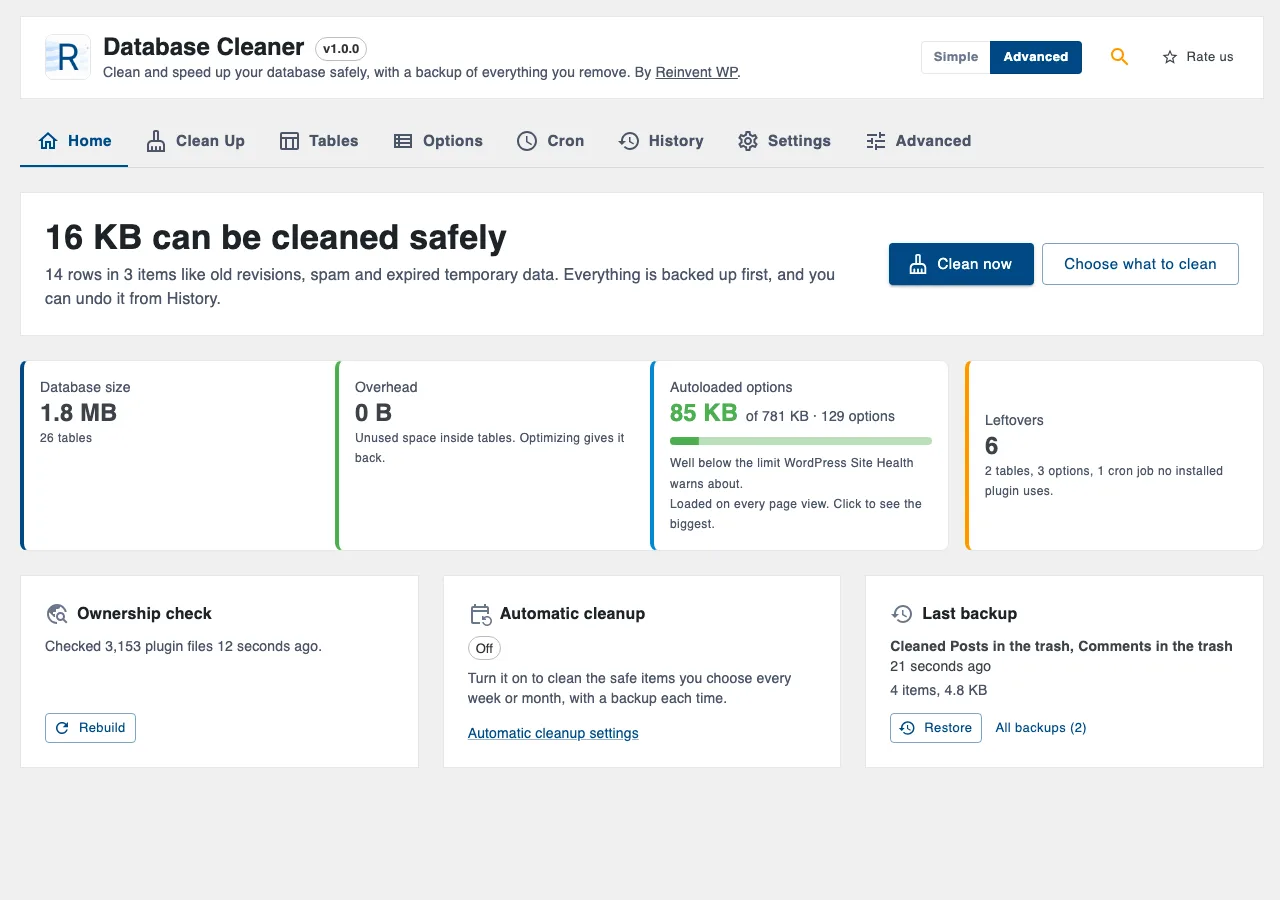Click the sliders icon on the Advanced tab
This screenshot has height=900, width=1280.
click(876, 141)
